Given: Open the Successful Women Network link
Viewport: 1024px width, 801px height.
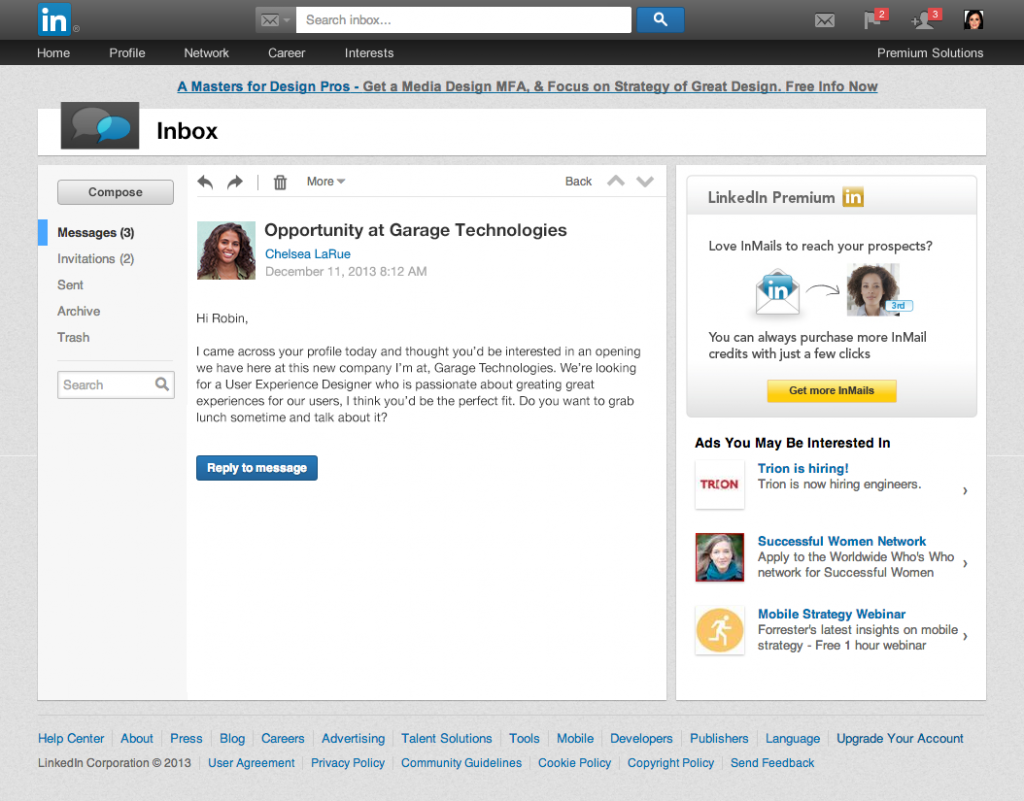Looking at the screenshot, I should pyautogui.click(x=842, y=541).
